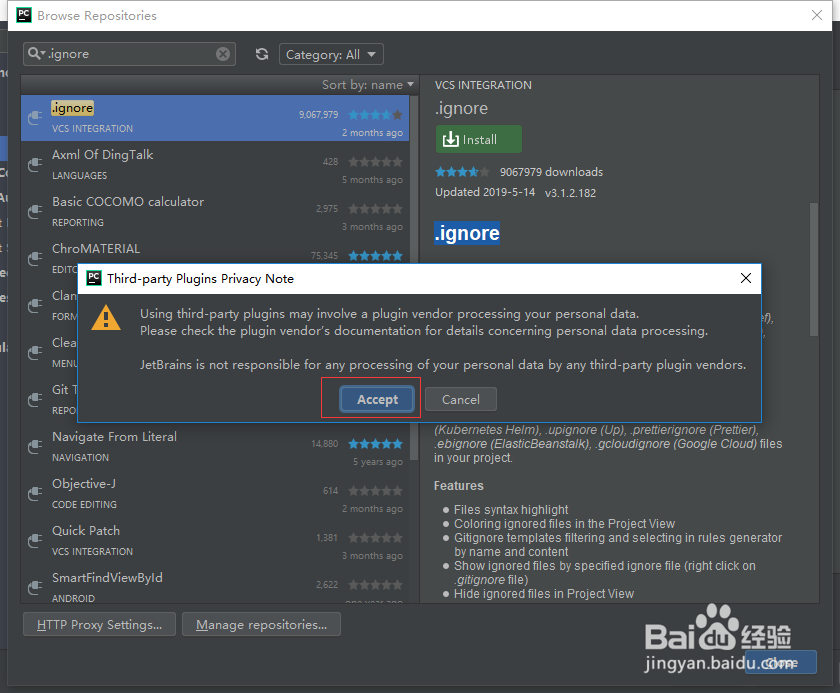Open the Category: All dropdown
Viewport: 840px width, 693px height.
pyautogui.click(x=331, y=54)
